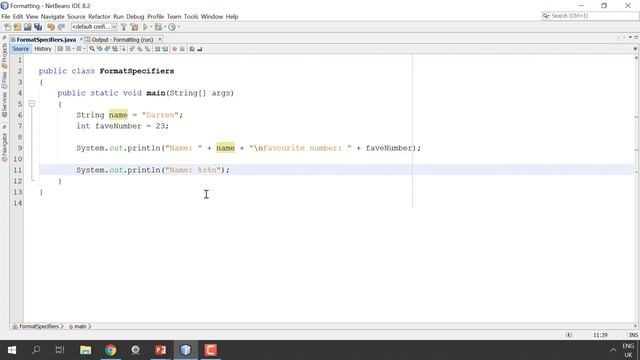Click the Clean and Build Project icon
640x360 pixels.
pyautogui.click(x=134, y=27)
